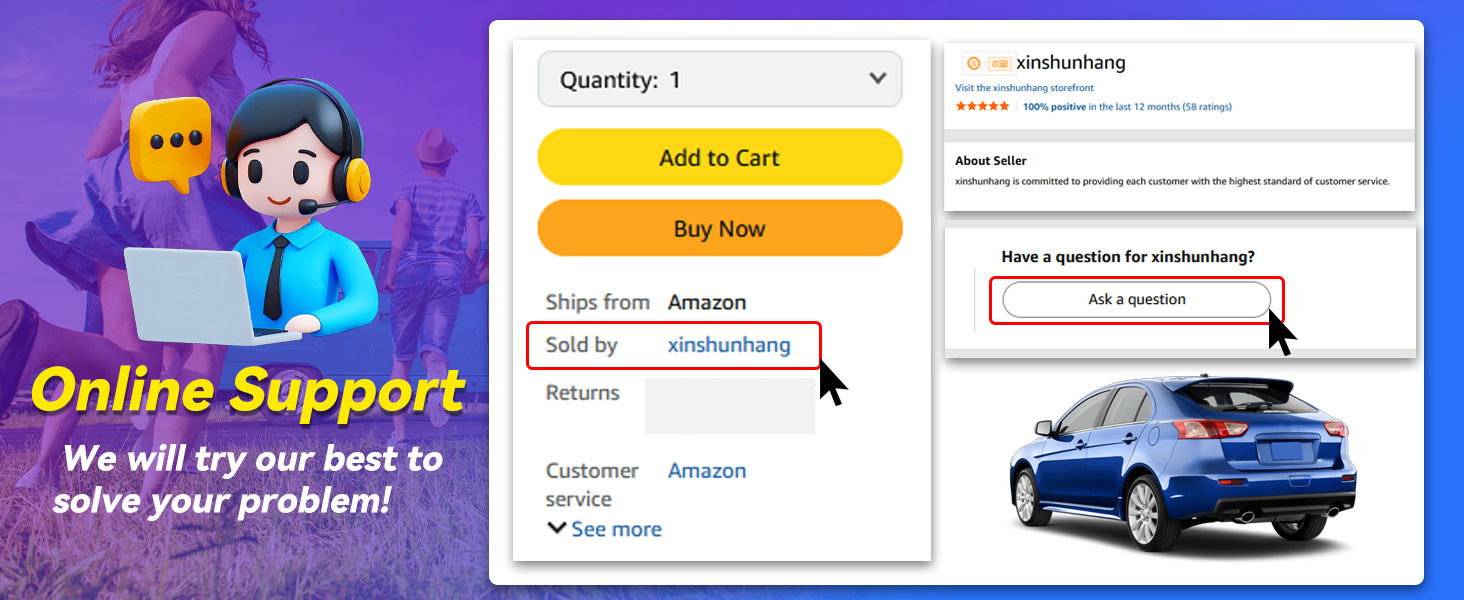1464x600 pixels.
Task: Click the Ask a question button
Action: point(1136,299)
